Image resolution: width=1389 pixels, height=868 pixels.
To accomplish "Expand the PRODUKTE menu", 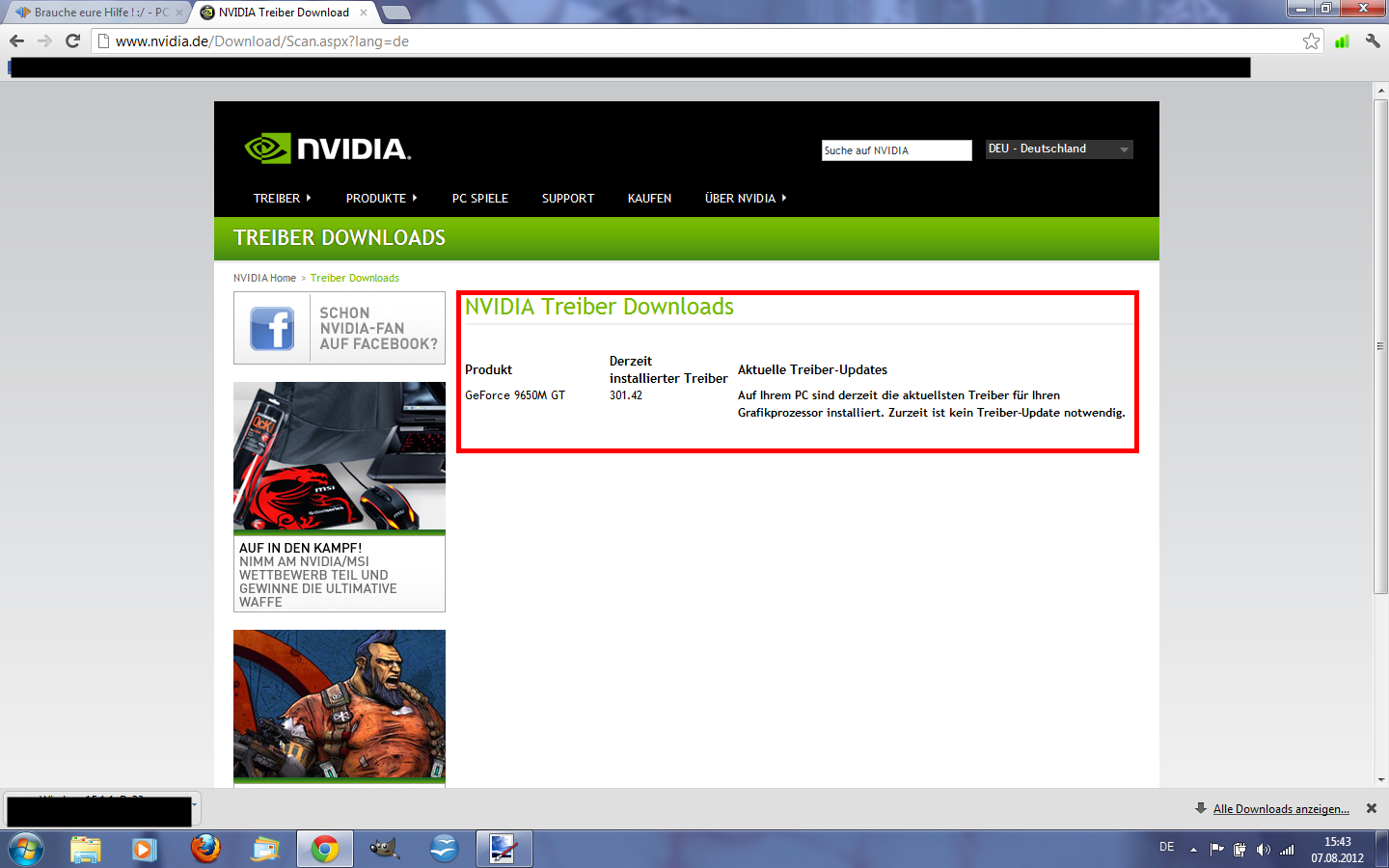I will pos(381,198).
